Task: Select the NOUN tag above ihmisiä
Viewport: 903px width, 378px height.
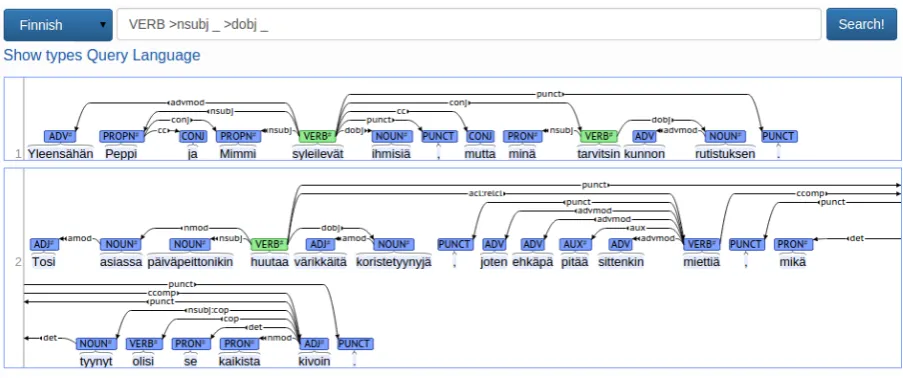Action: (391, 137)
